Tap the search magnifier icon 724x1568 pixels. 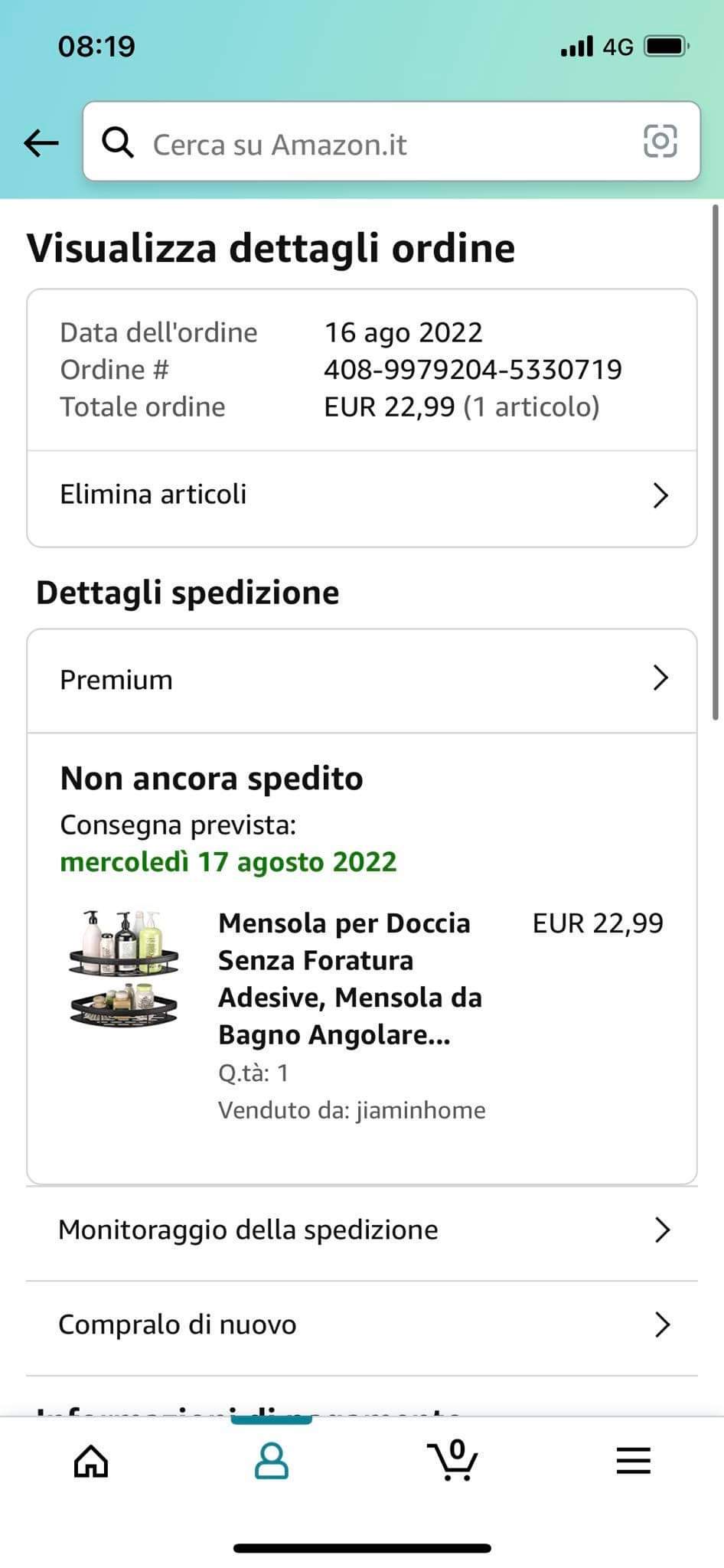click(118, 142)
